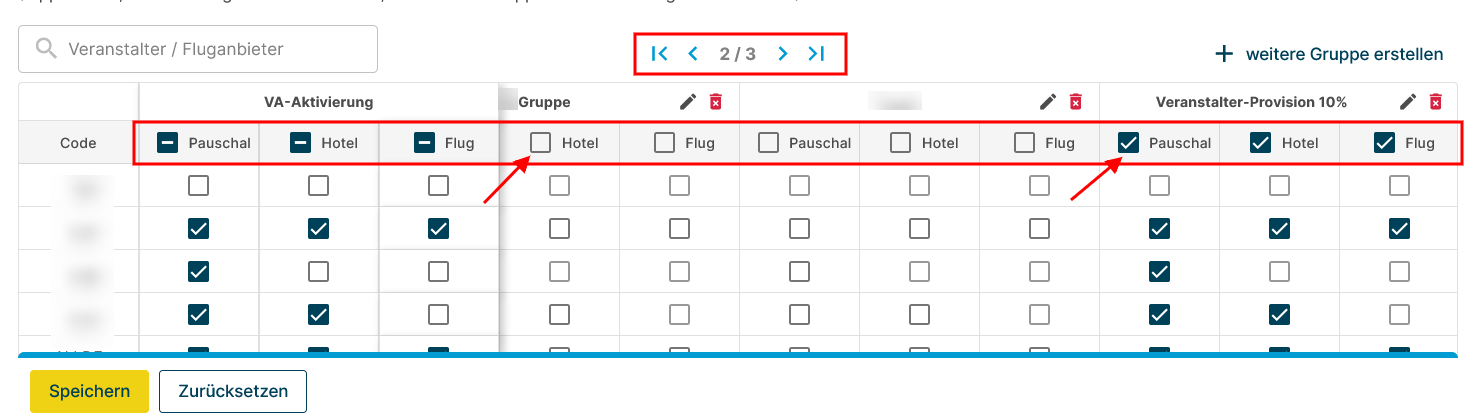Click red trash icon beside Gruppe header

click(715, 101)
